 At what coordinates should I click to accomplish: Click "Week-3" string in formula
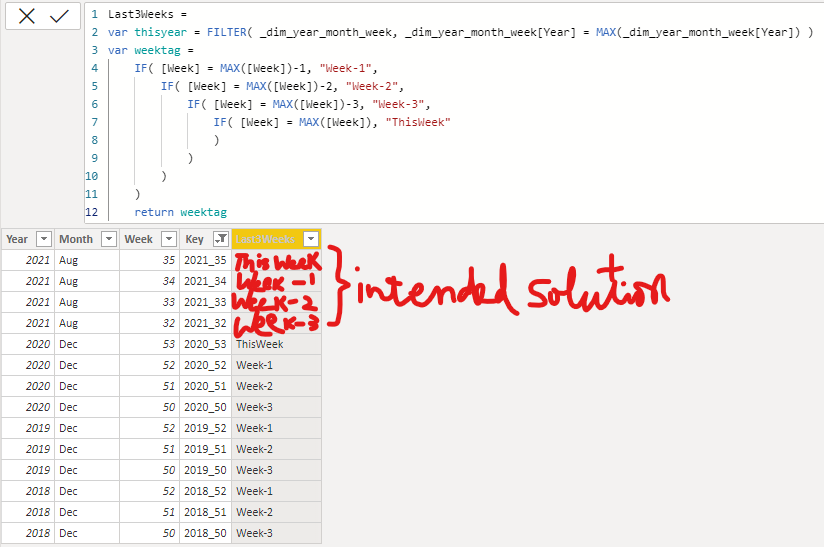pos(398,104)
